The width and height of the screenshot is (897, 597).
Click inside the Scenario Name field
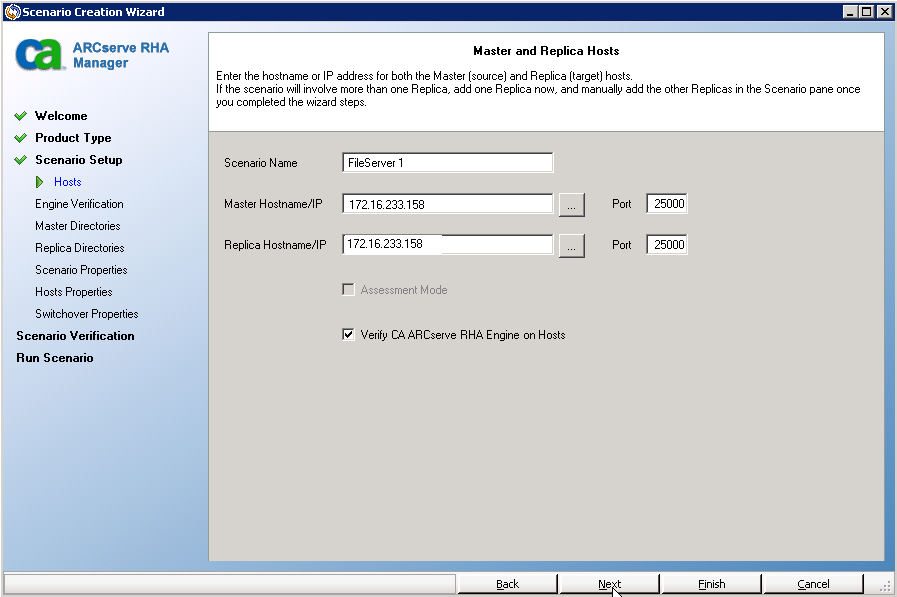pyautogui.click(x=447, y=162)
